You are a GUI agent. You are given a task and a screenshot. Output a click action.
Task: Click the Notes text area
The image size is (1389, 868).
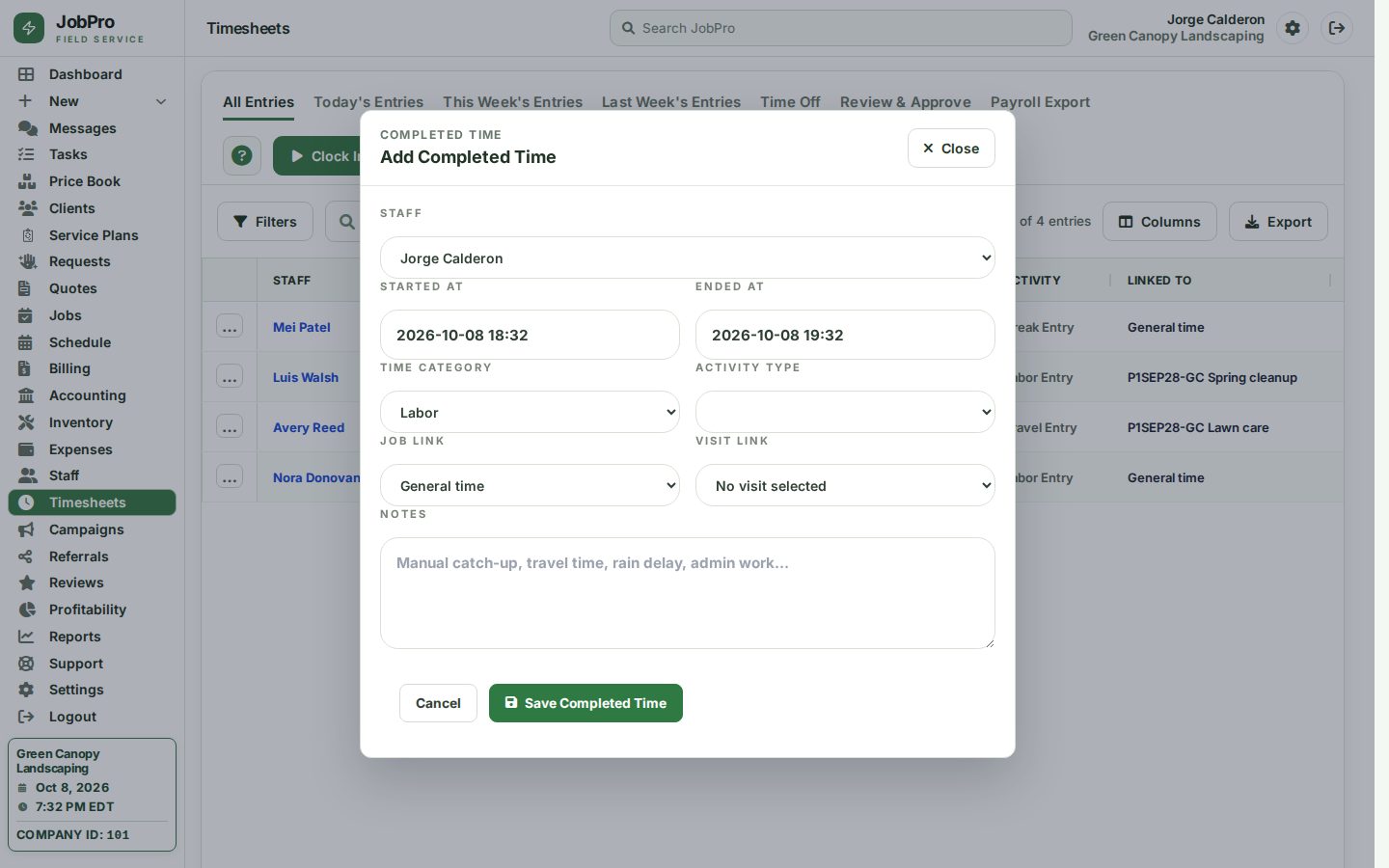coord(688,593)
